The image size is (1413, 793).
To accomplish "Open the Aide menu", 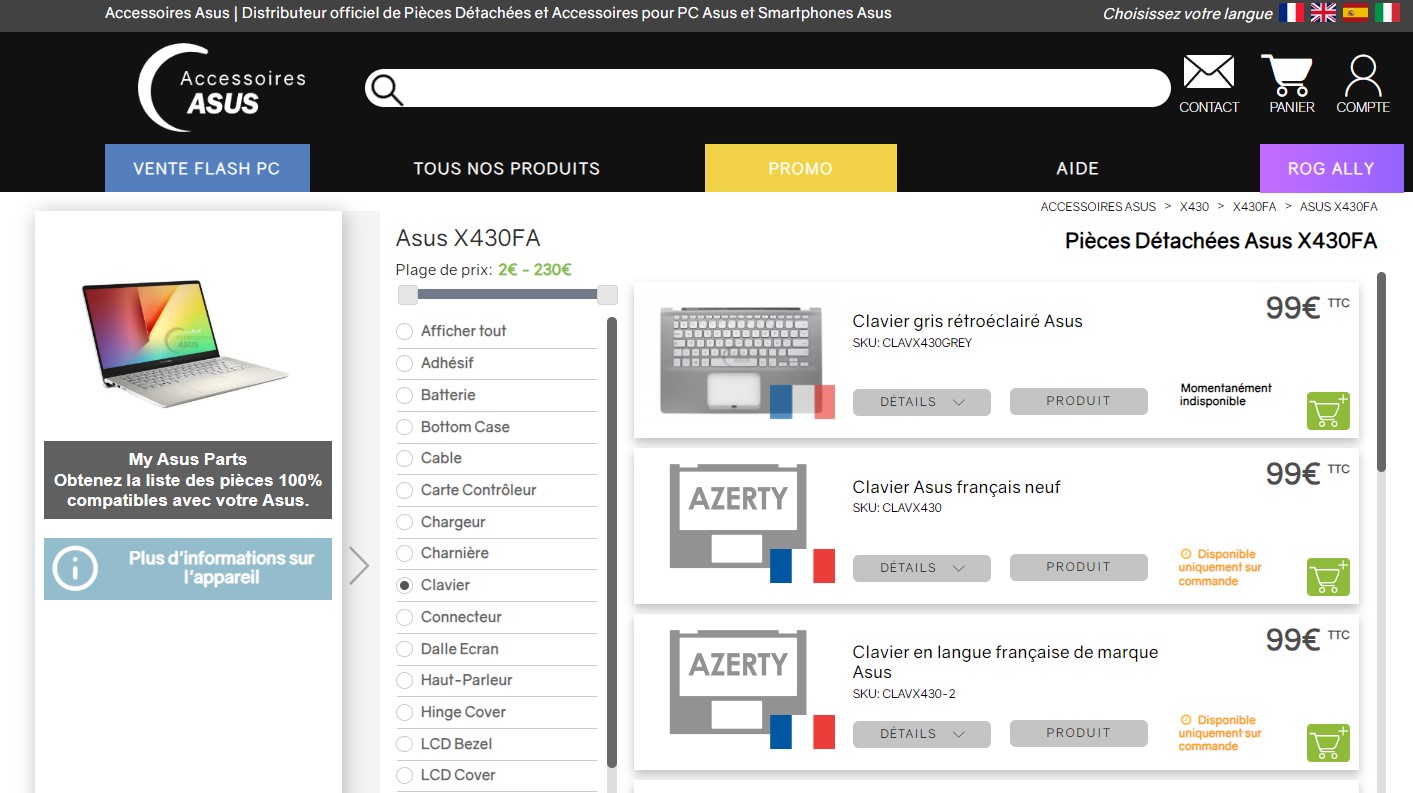I will pyautogui.click(x=1077, y=168).
